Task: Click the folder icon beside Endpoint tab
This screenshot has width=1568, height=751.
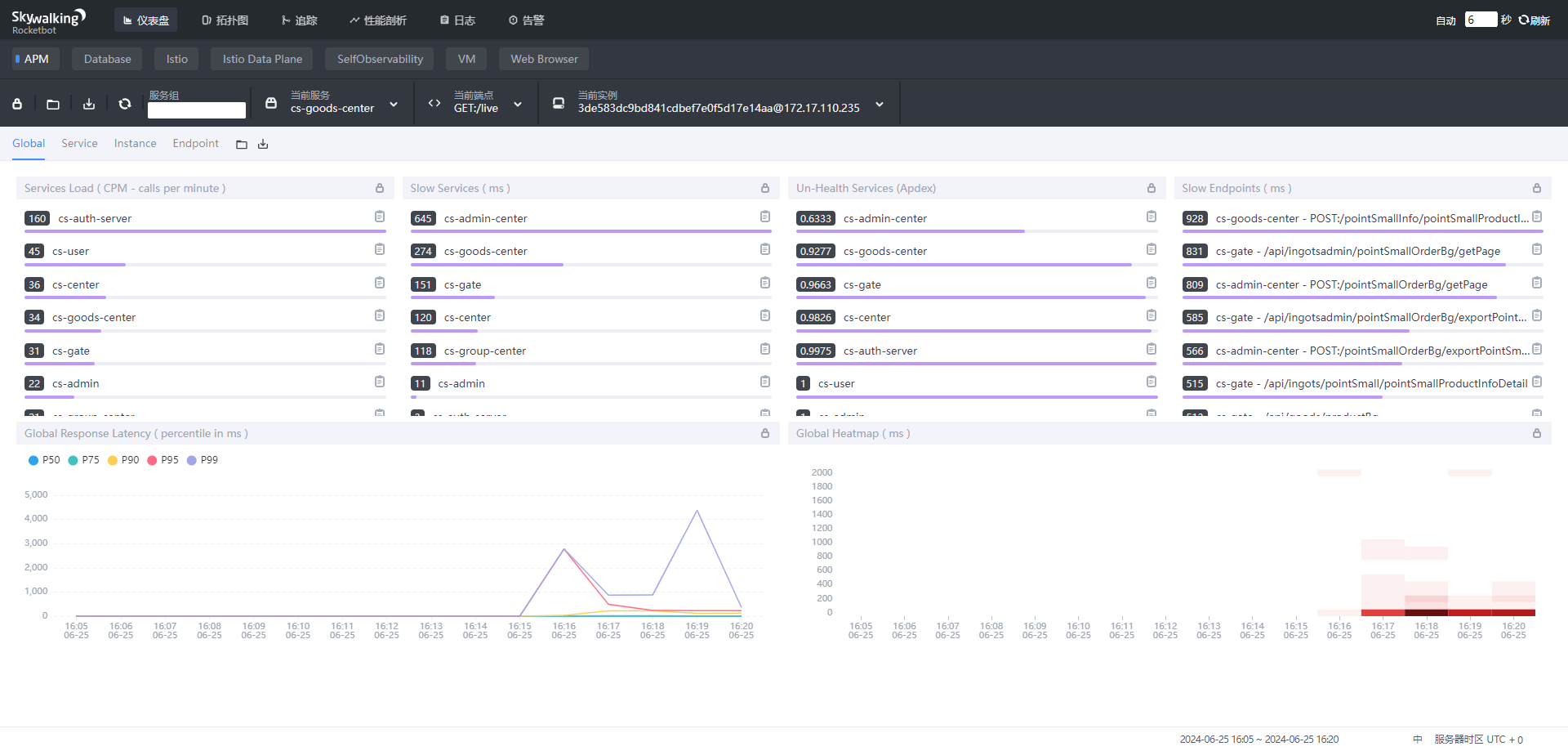Action: 242,145
